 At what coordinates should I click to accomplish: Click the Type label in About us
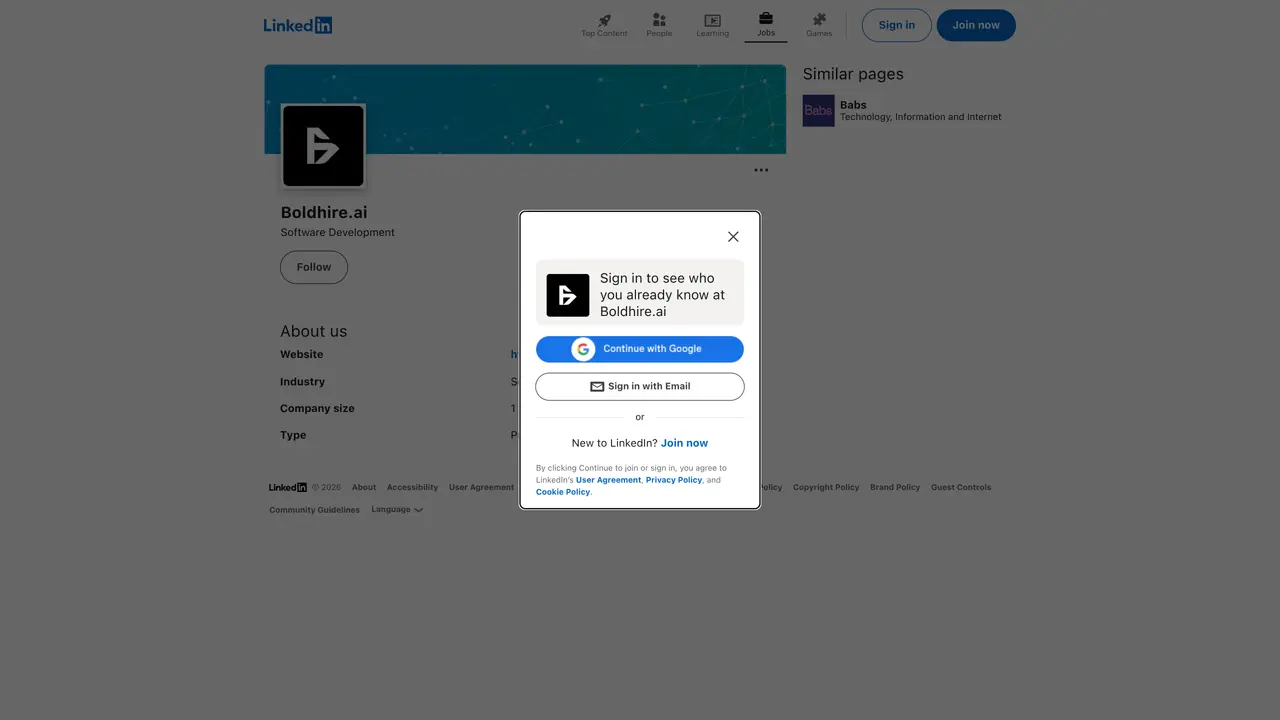(x=293, y=436)
